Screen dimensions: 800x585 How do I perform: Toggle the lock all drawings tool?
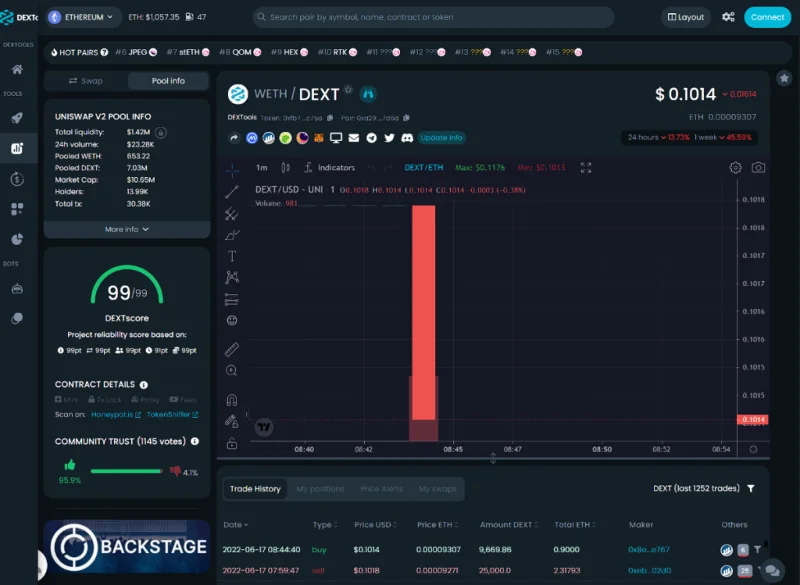[232, 443]
